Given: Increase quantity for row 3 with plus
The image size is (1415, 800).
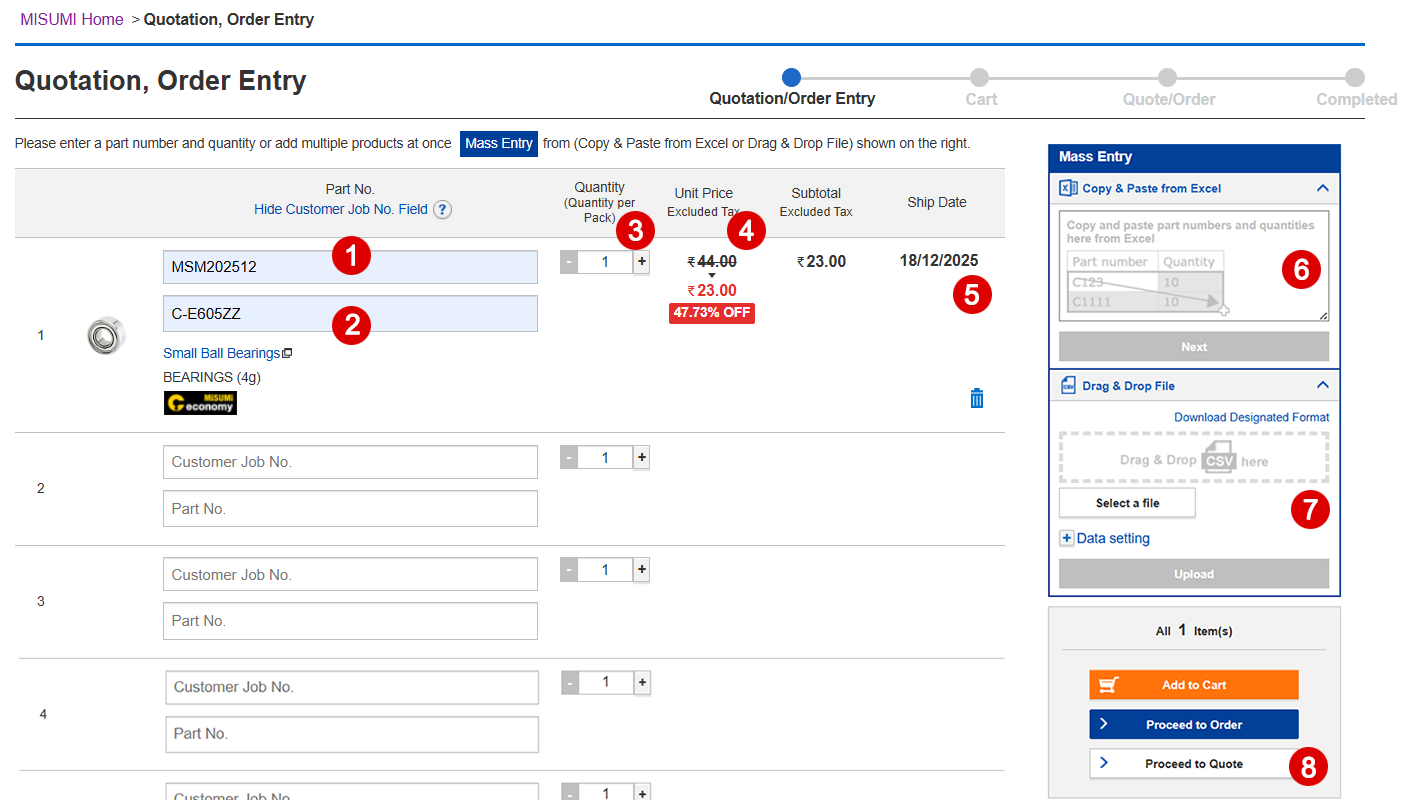Looking at the screenshot, I should point(642,570).
